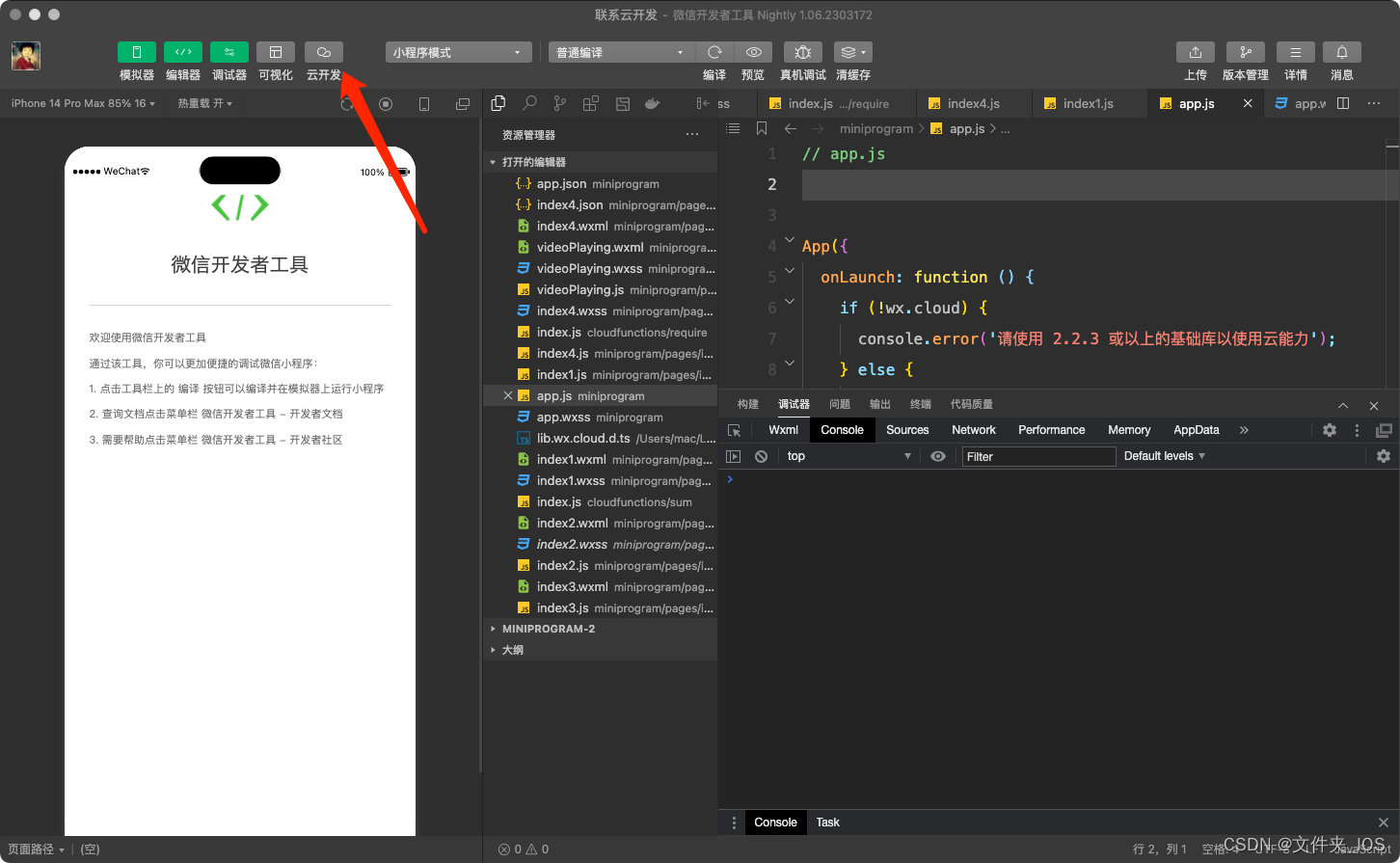The height and width of the screenshot is (863, 1400).
Task: Open the Default levels dropdown
Action: pyautogui.click(x=1165, y=456)
